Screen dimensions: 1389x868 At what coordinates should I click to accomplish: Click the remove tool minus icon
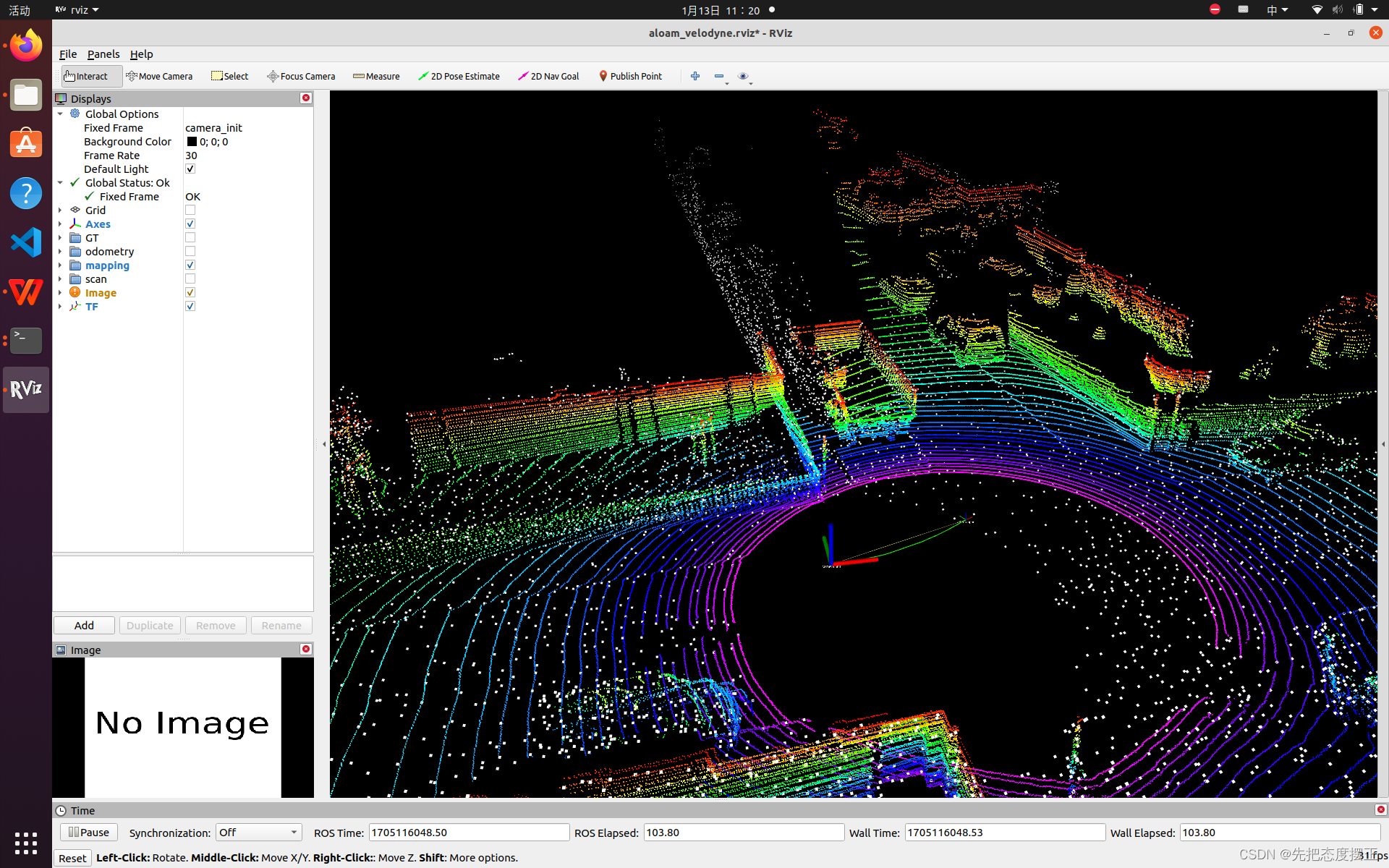(718, 76)
